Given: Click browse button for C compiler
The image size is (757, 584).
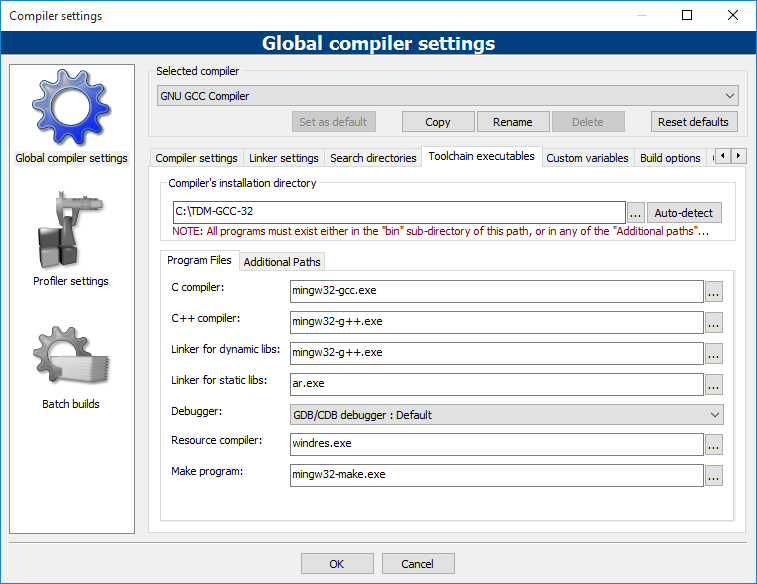Looking at the screenshot, I should [x=713, y=292].
